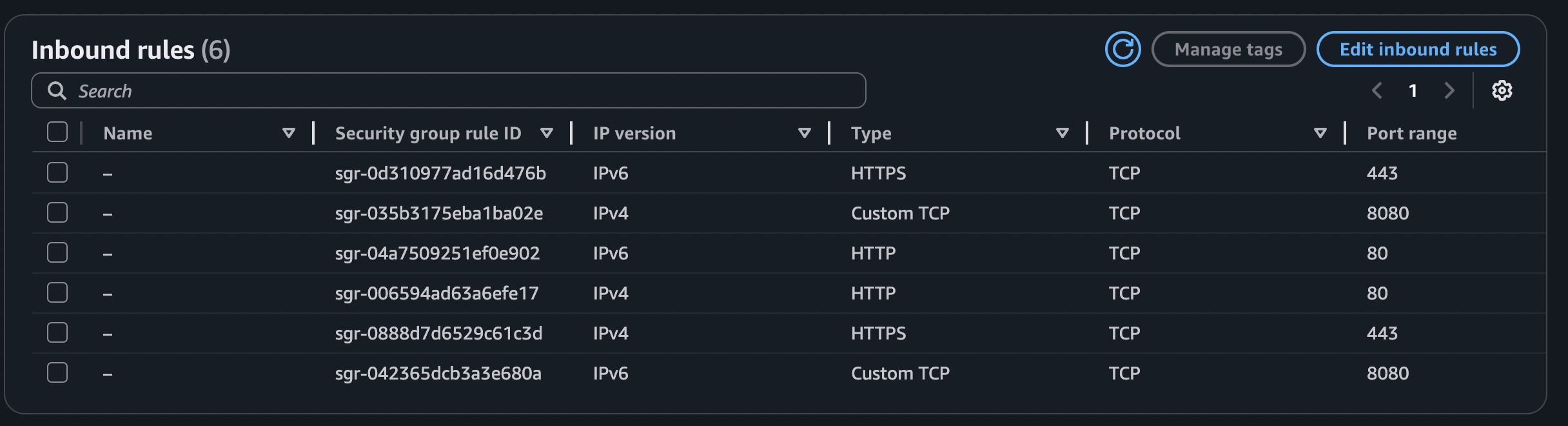Click into the Search rules field
The width and height of the screenshot is (1568, 426).
(x=451, y=91)
